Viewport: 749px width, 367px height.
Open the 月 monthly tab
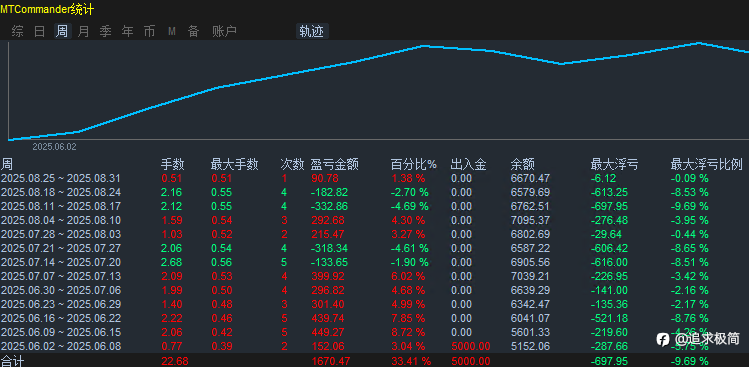coord(84,32)
